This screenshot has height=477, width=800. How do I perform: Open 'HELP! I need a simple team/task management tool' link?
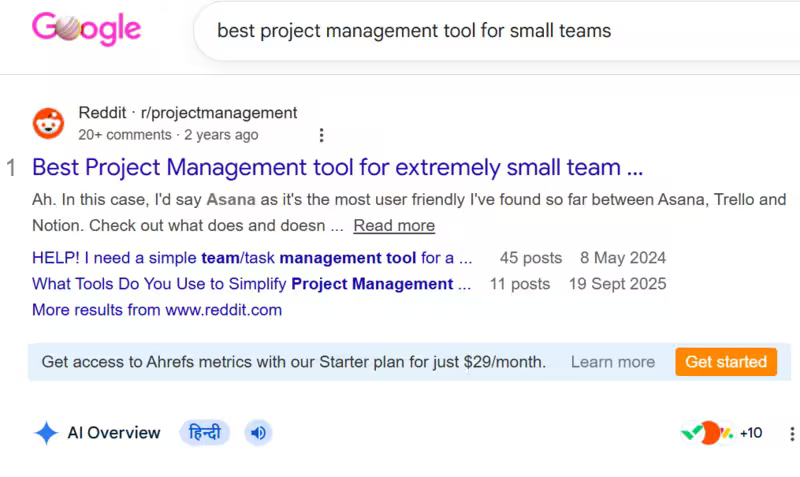click(x=252, y=258)
